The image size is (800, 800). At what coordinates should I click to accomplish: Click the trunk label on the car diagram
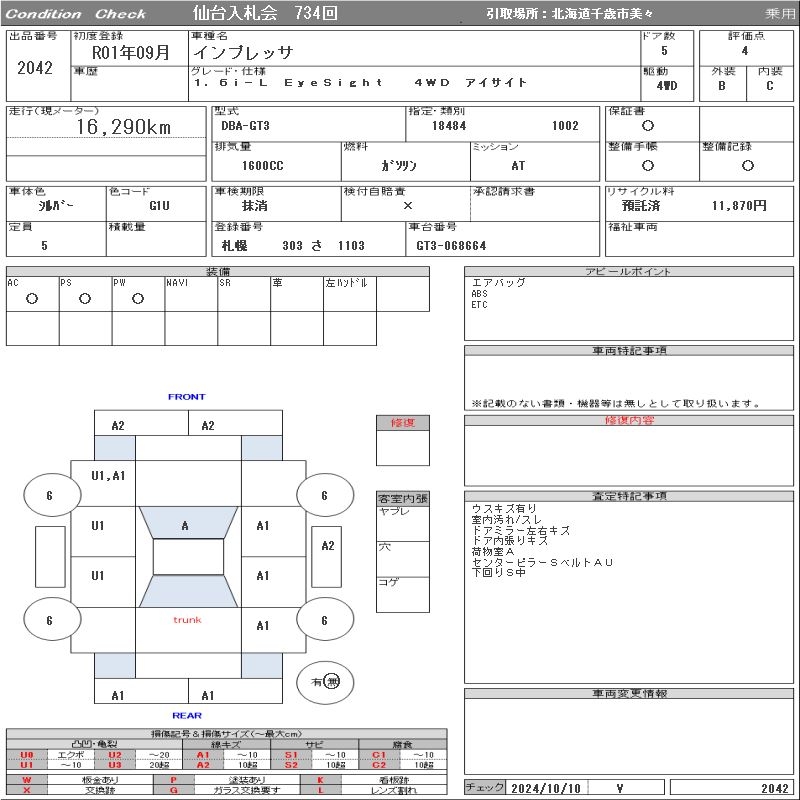tap(187, 620)
